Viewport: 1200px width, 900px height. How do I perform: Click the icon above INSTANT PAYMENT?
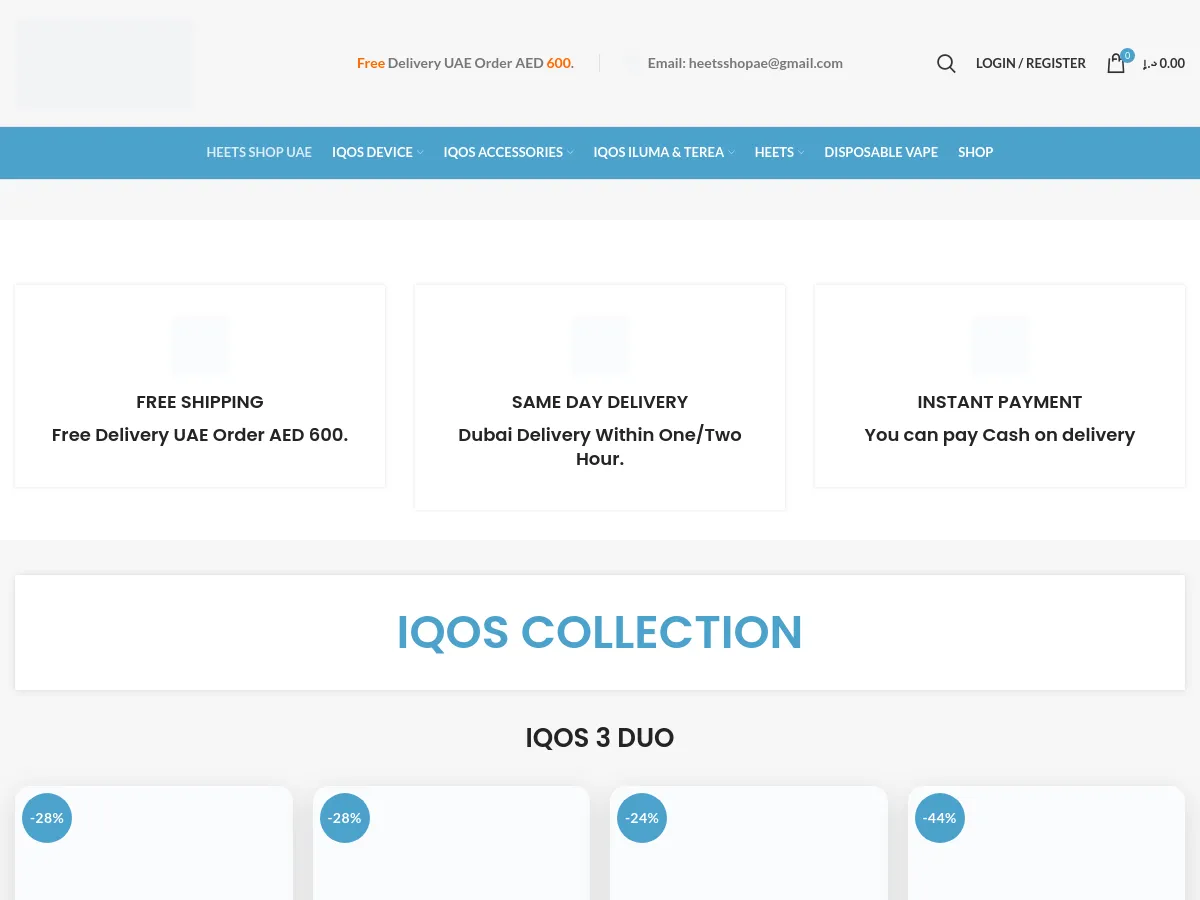[x=1000, y=345]
